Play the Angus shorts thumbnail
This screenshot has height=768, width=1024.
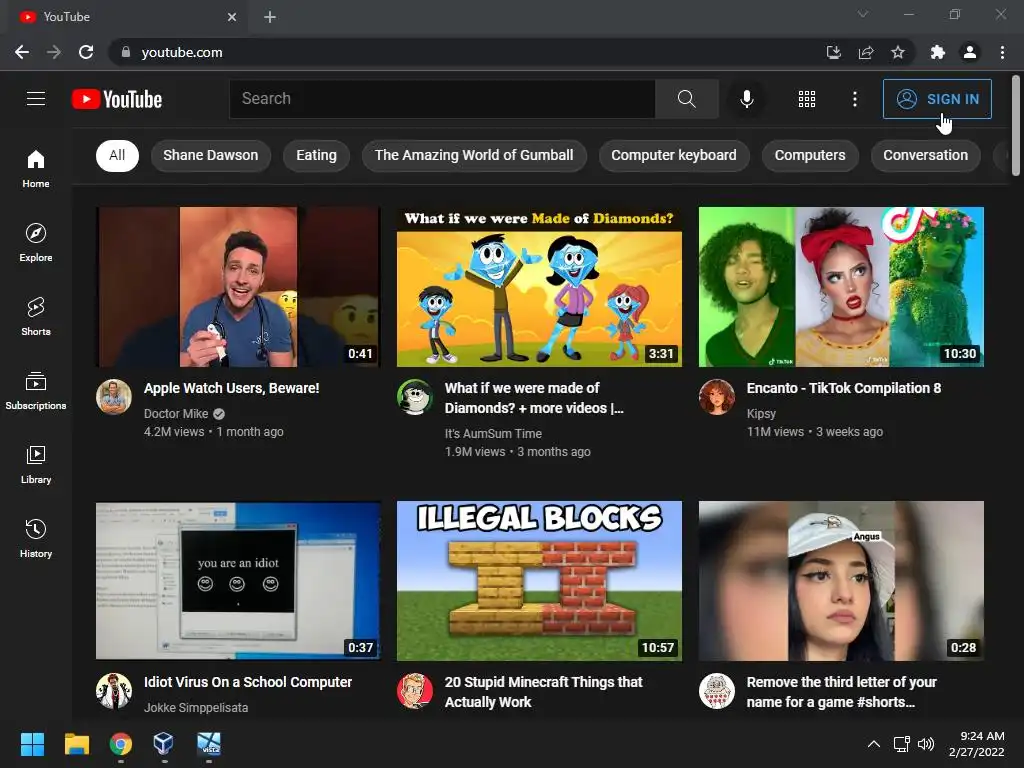[841, 581]
